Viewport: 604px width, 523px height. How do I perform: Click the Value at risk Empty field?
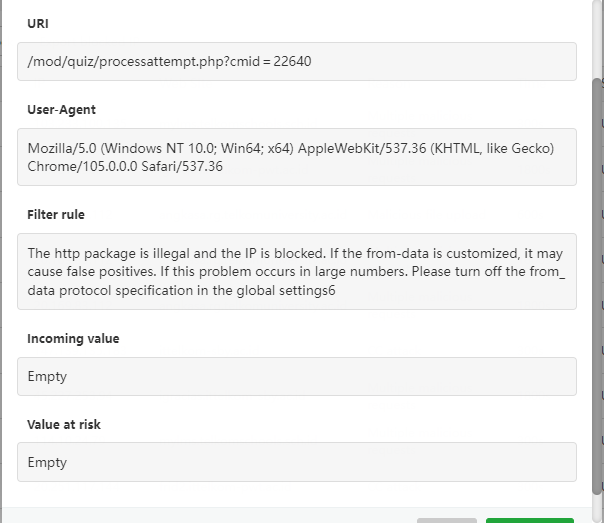click(x=297, y=462)
